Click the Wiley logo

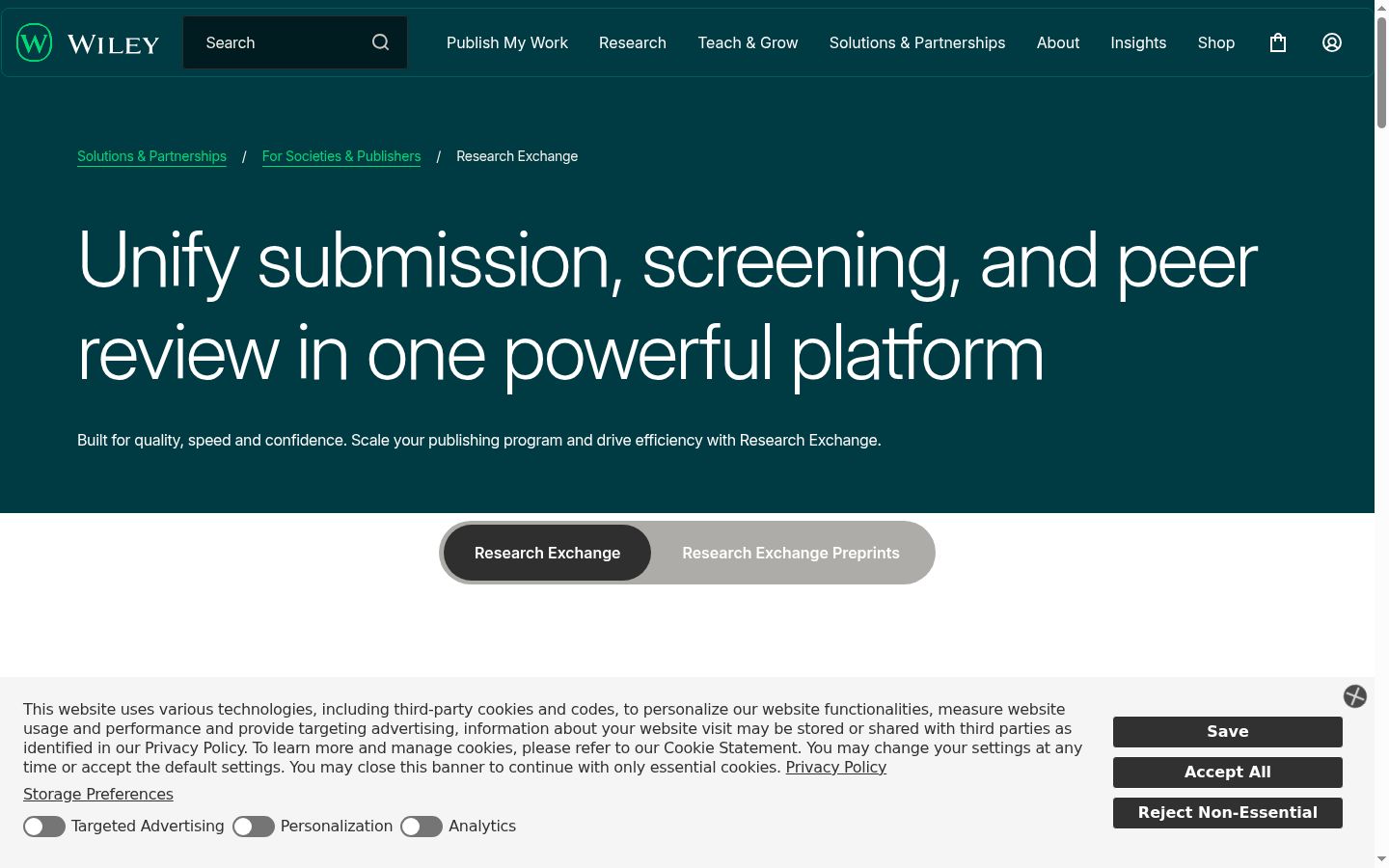(88, 42)
